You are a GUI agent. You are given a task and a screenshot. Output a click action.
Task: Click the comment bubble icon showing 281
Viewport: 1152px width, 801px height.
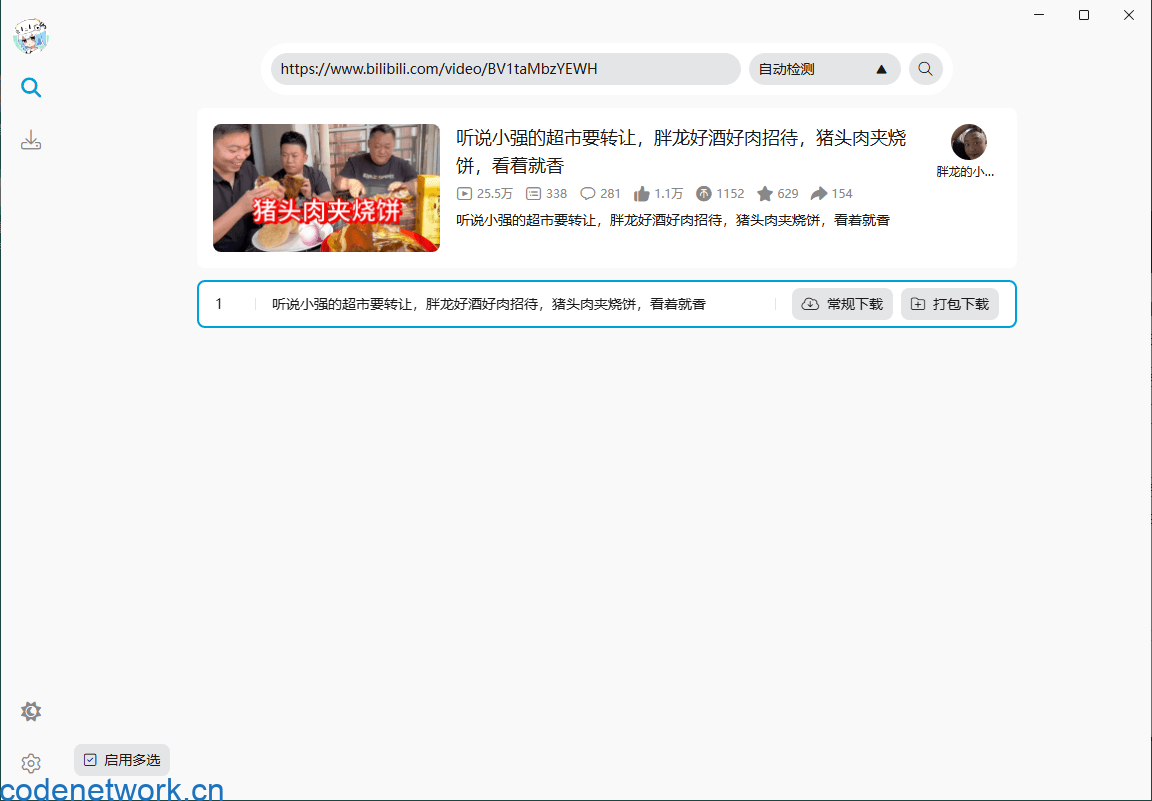pyautogui.click(x=588, y=194)
